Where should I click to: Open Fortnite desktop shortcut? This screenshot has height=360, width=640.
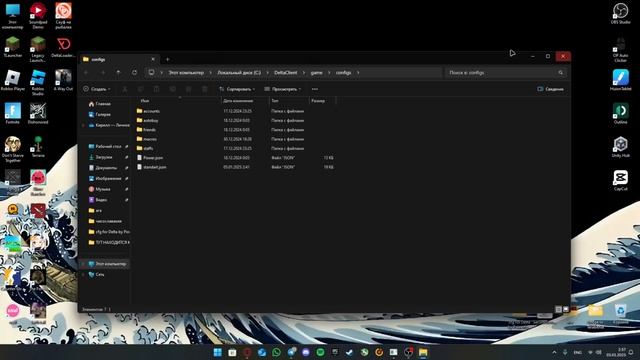[13, 113]
